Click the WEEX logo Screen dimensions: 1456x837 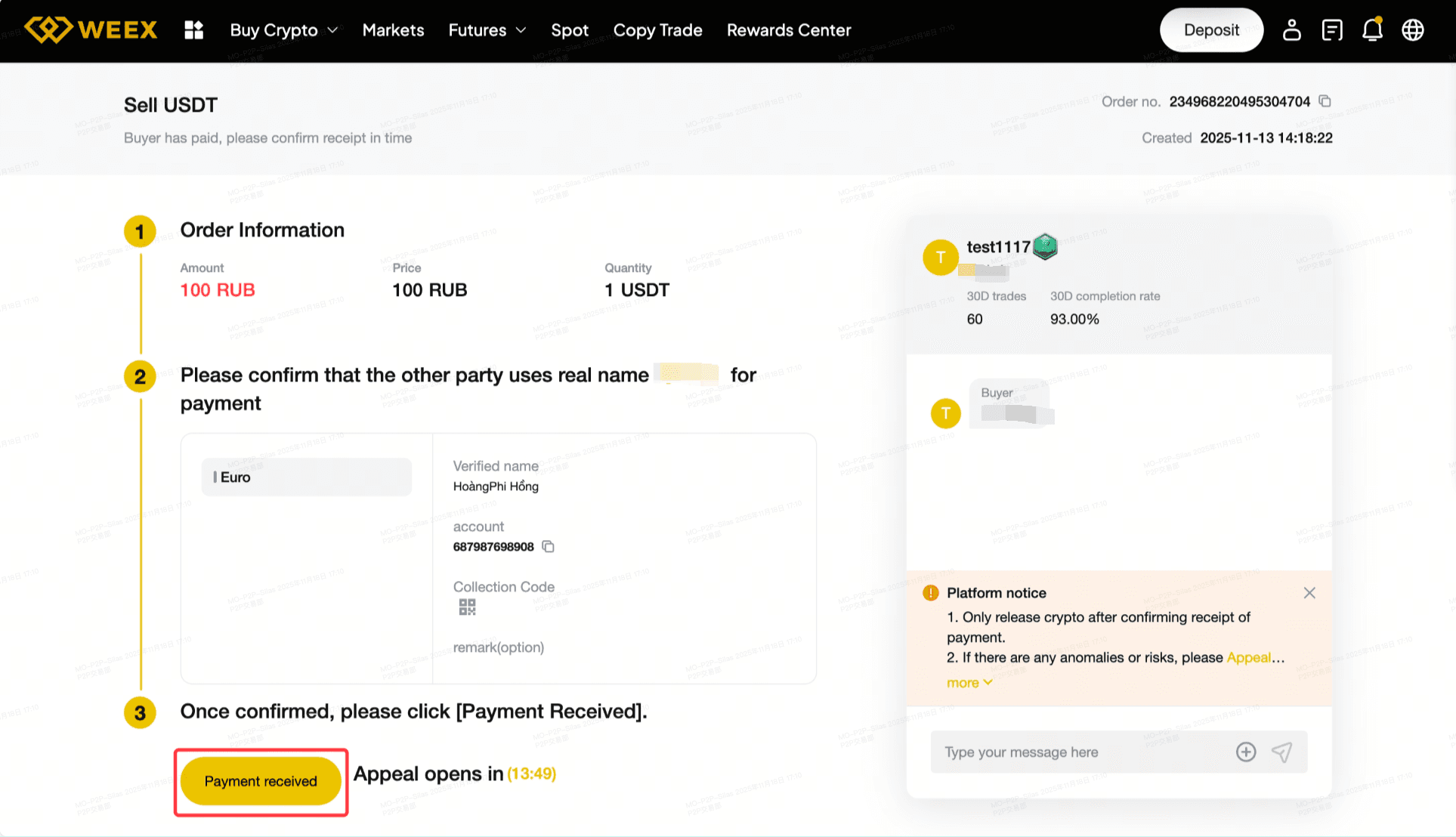click(x=91, y=30)
